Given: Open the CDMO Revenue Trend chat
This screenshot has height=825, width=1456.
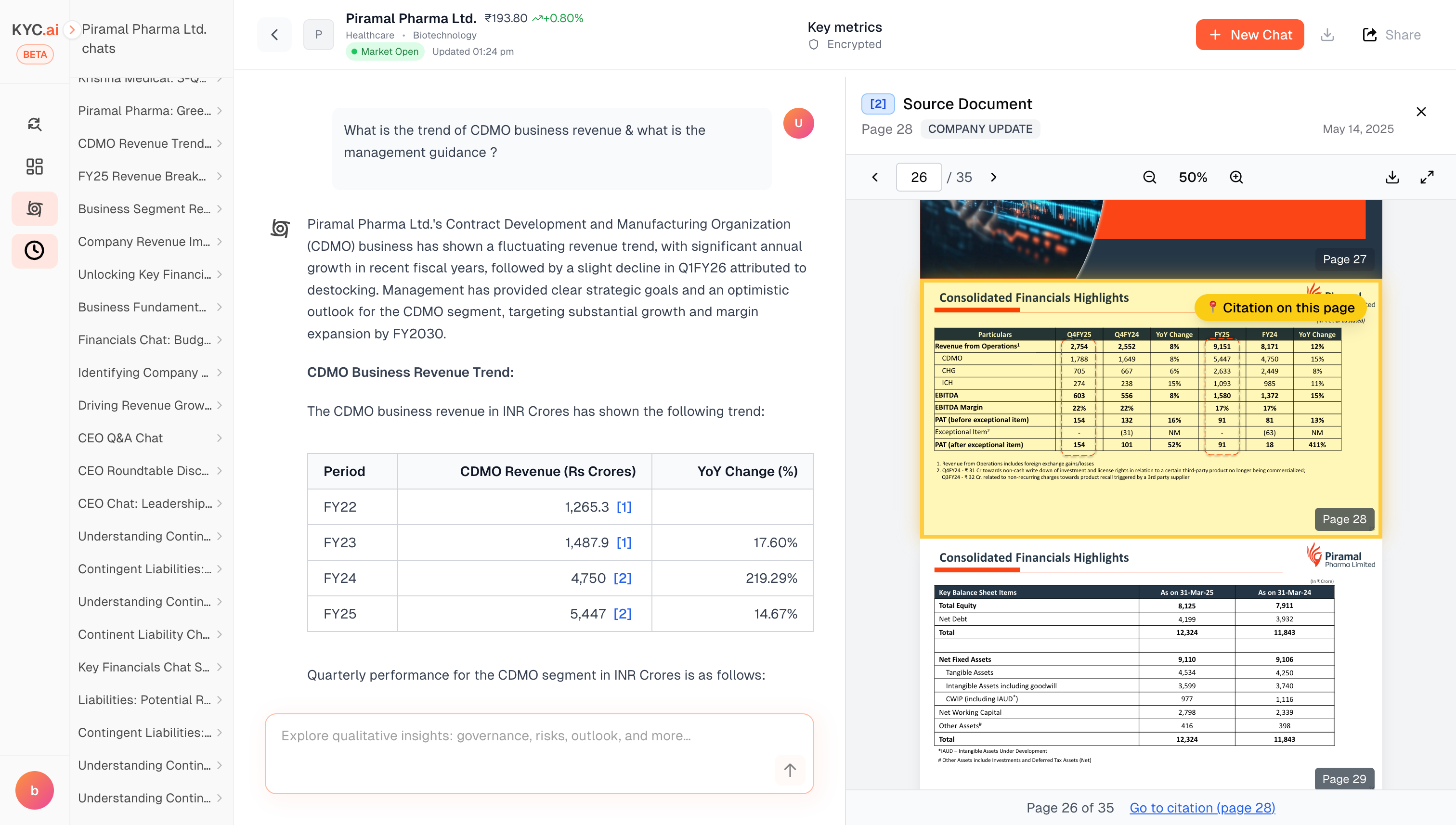Looking at the screenshot, I should tap(143, 143).
